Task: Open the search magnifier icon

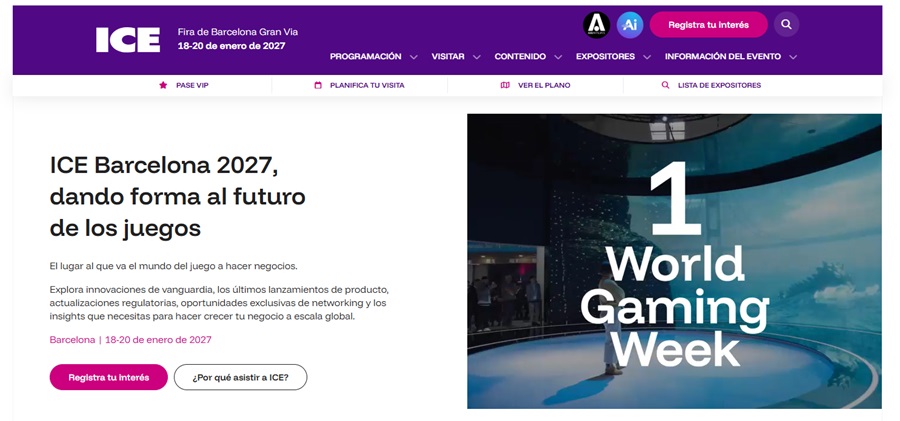Action: tap(786, 24)
